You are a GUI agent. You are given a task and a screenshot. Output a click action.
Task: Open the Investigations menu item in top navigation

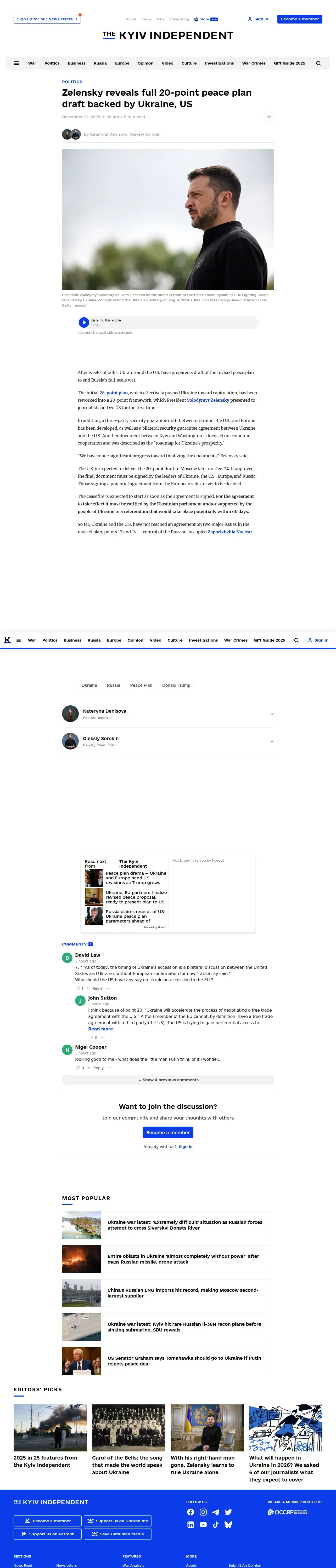(220, 63)
